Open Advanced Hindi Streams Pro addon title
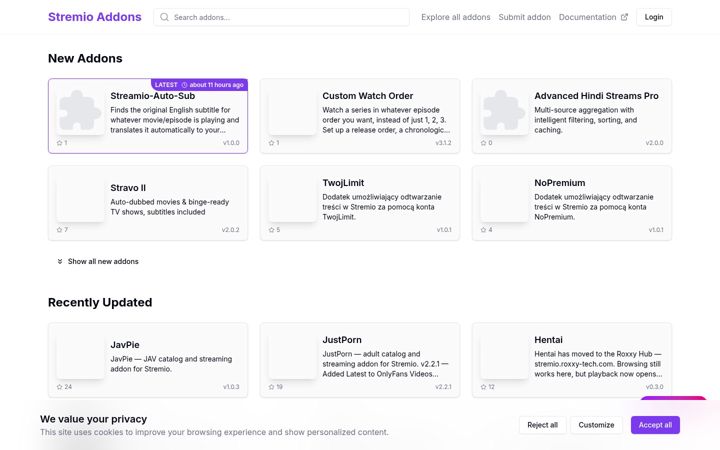Viewport: 720px width, 450px height. tap(596, 96)
